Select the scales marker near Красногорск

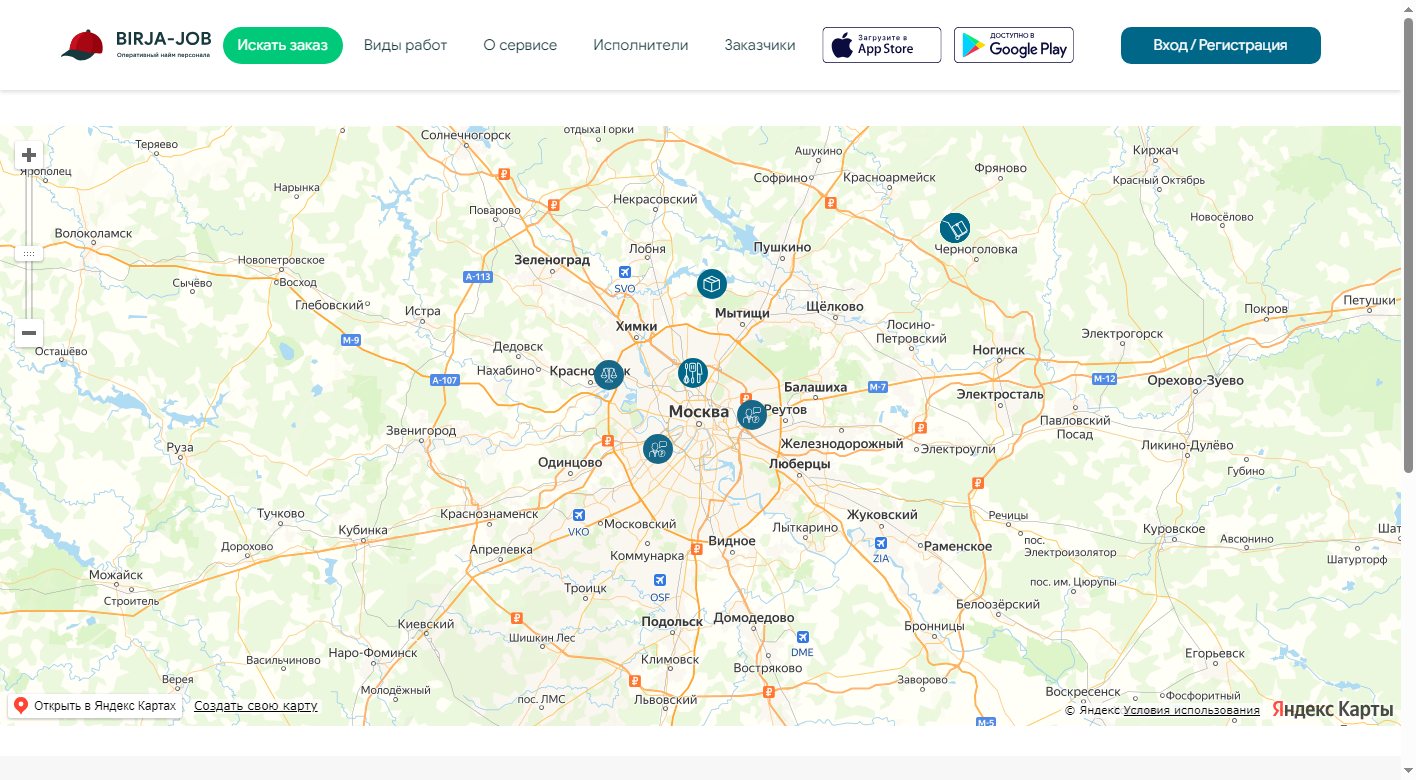click(x=609, y=375)
